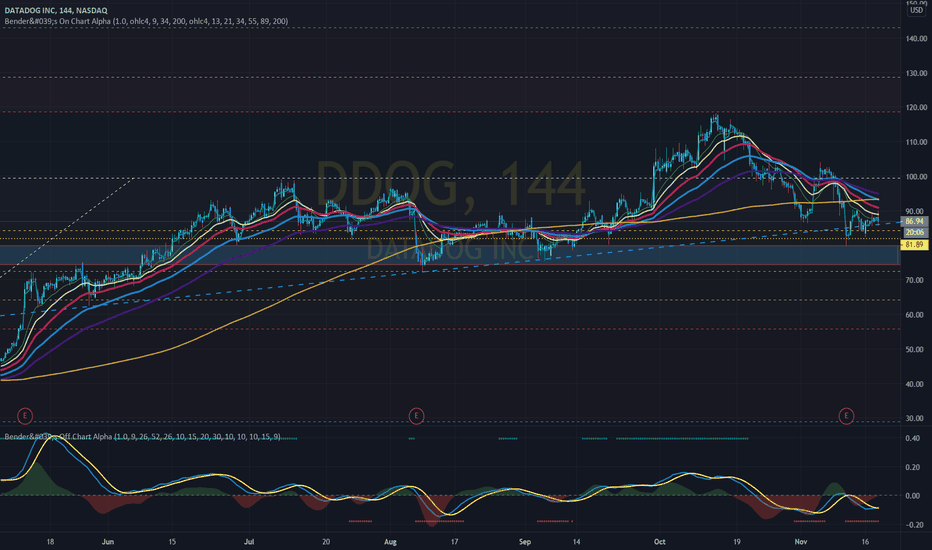
Task: Click the 60.00 price axis label
Action: pyautogui.click(x=916, y=315)
